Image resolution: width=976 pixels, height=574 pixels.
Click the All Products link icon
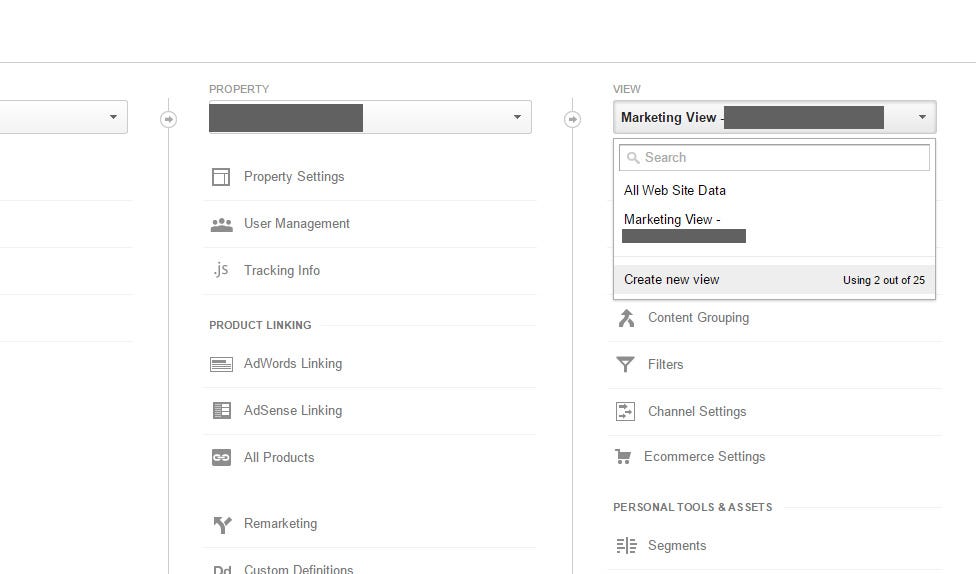[x=221, y=458]
